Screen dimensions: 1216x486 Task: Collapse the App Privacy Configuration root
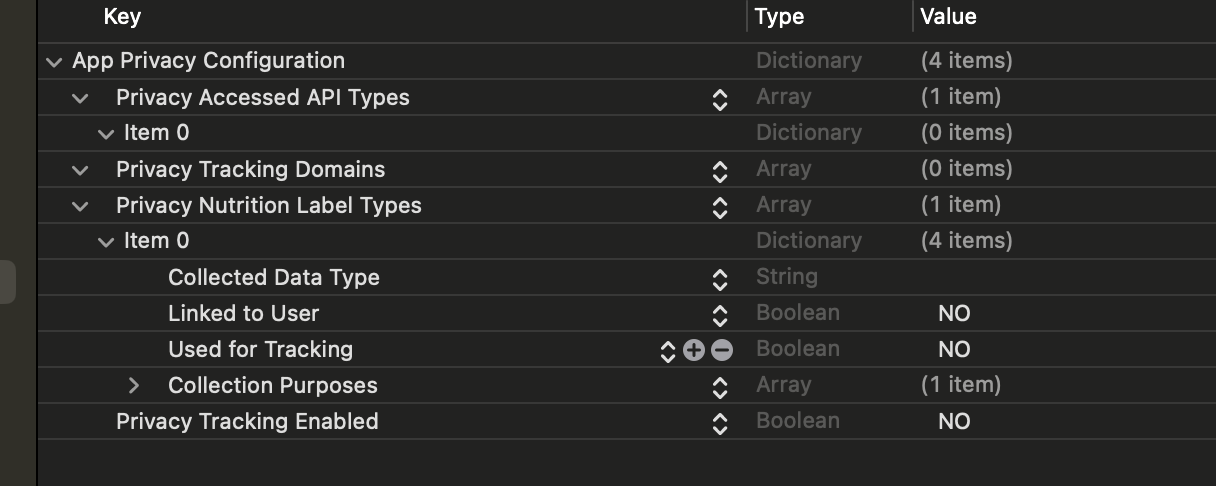(53, 62)
